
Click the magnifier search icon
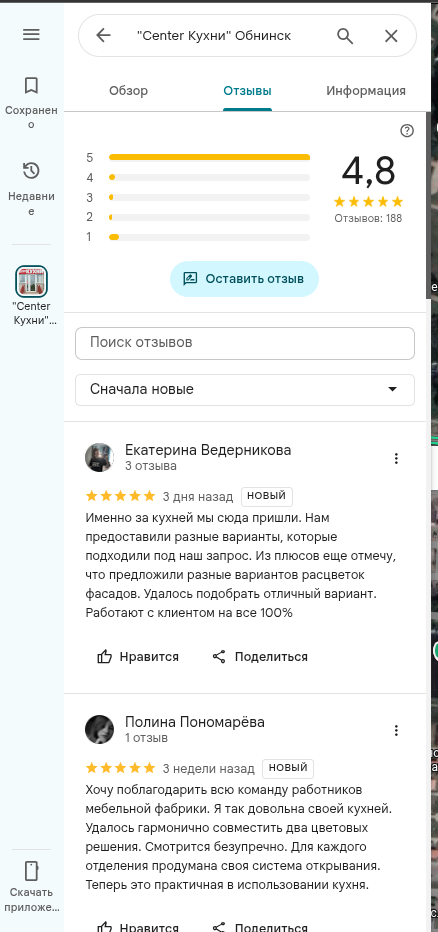click(345, 36)
